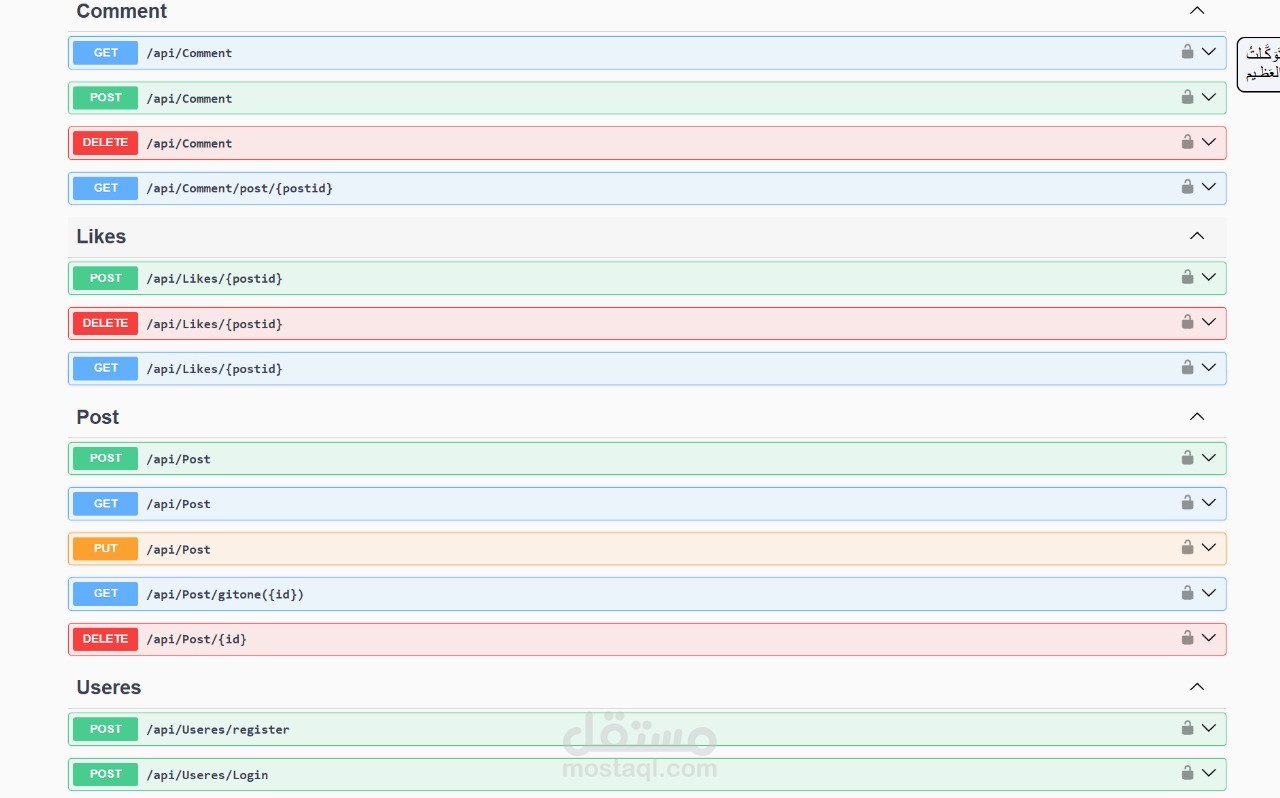Expand DELETE /api/Likes/{postid} via its chevron
Screen dimensions: 1280x798
[1209, 322]
